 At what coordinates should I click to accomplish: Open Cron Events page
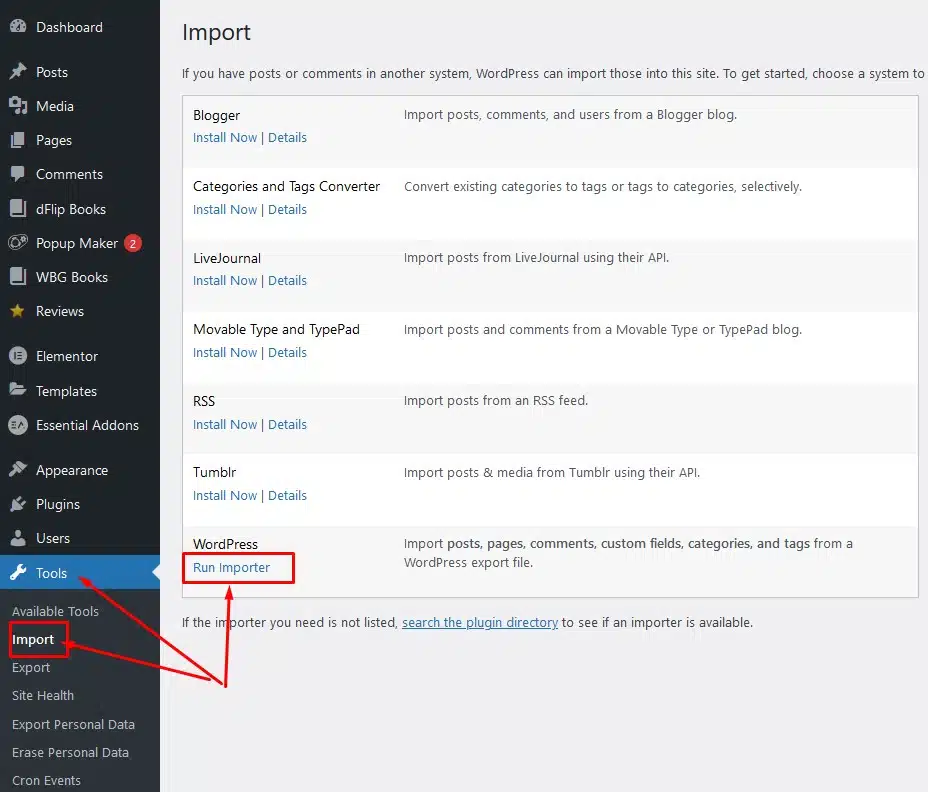pyautogui.click(x=46, y=780)
